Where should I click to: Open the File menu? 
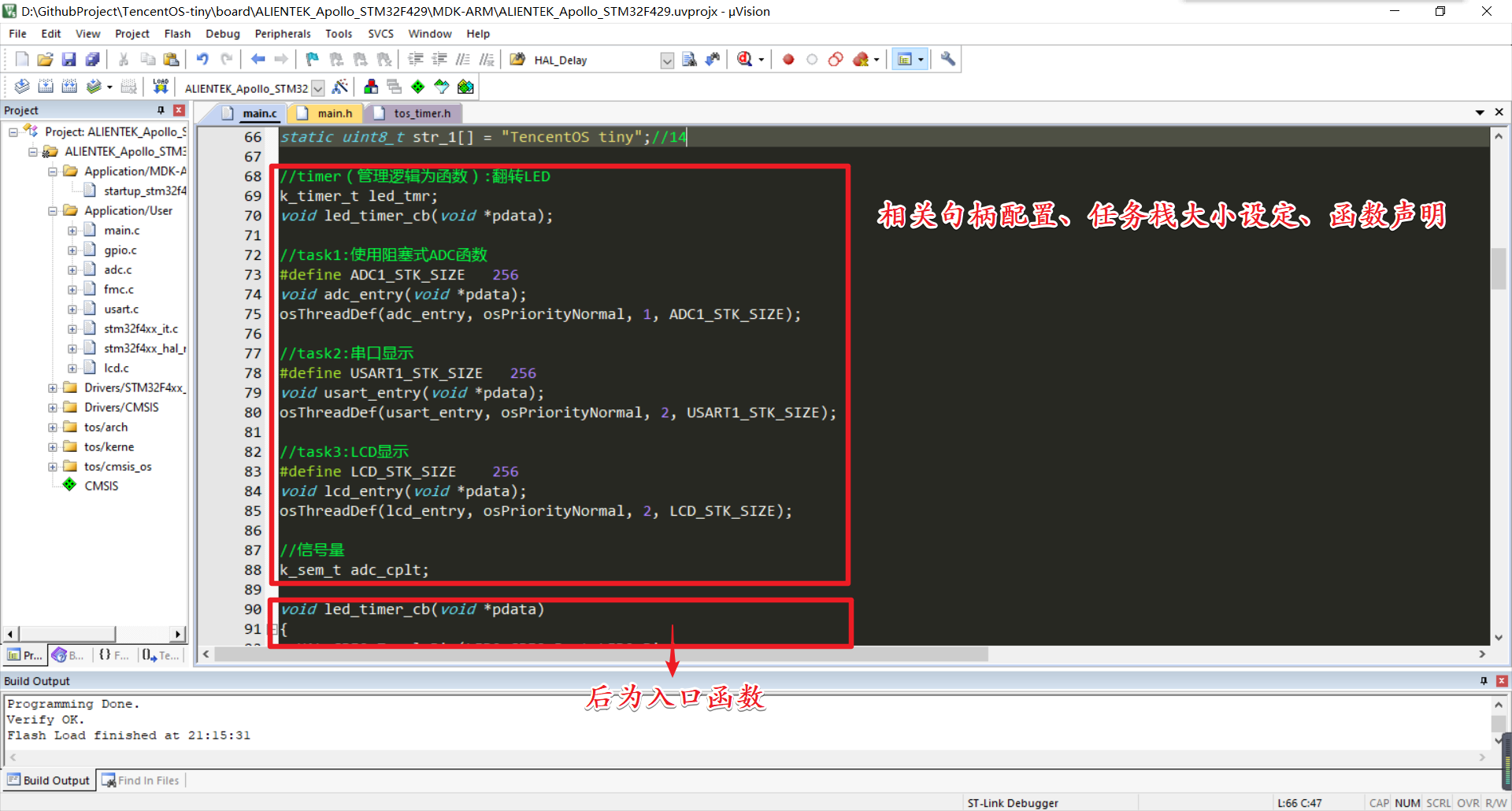(17, 34)
